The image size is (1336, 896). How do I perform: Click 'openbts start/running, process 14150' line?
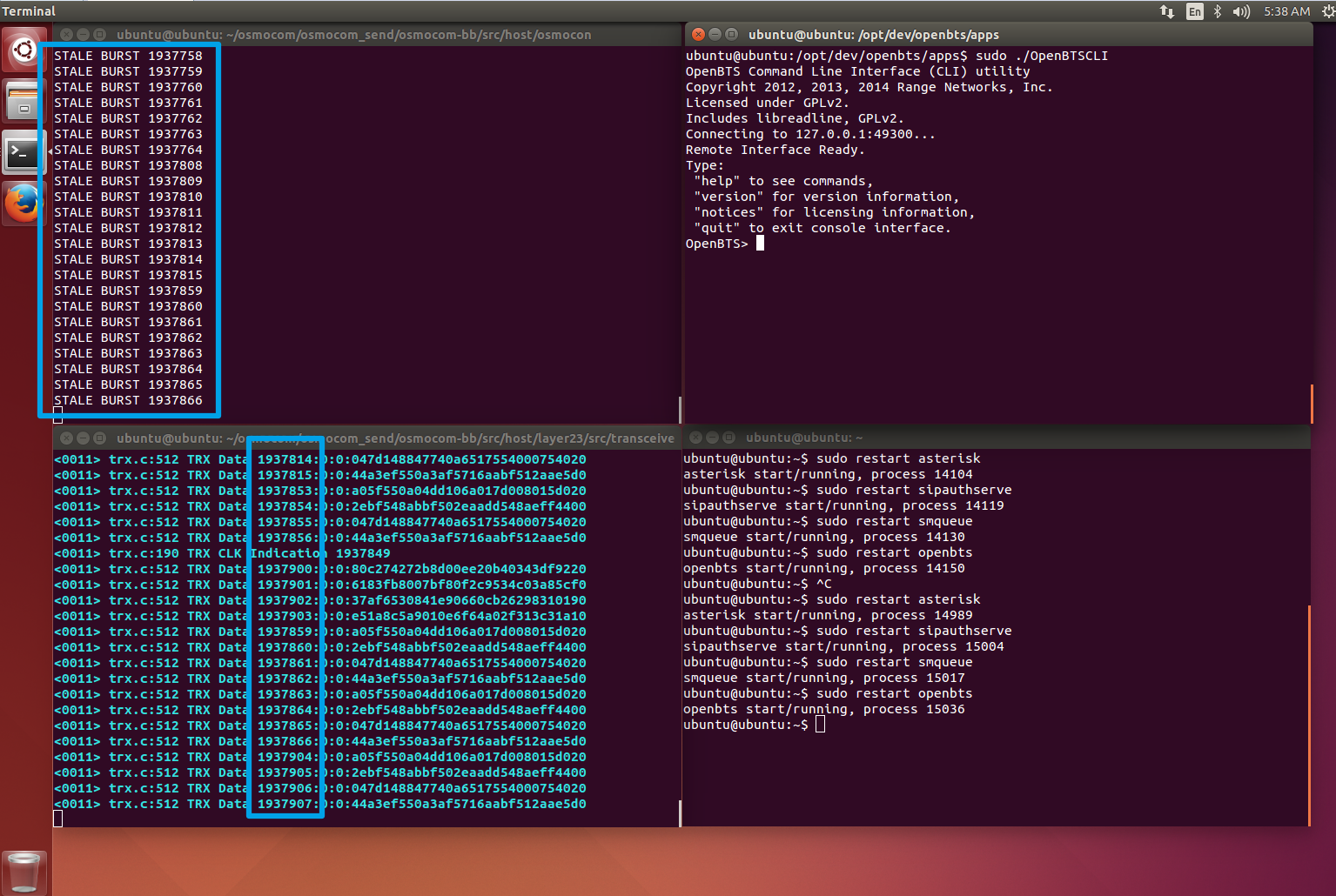pos(823,568)
